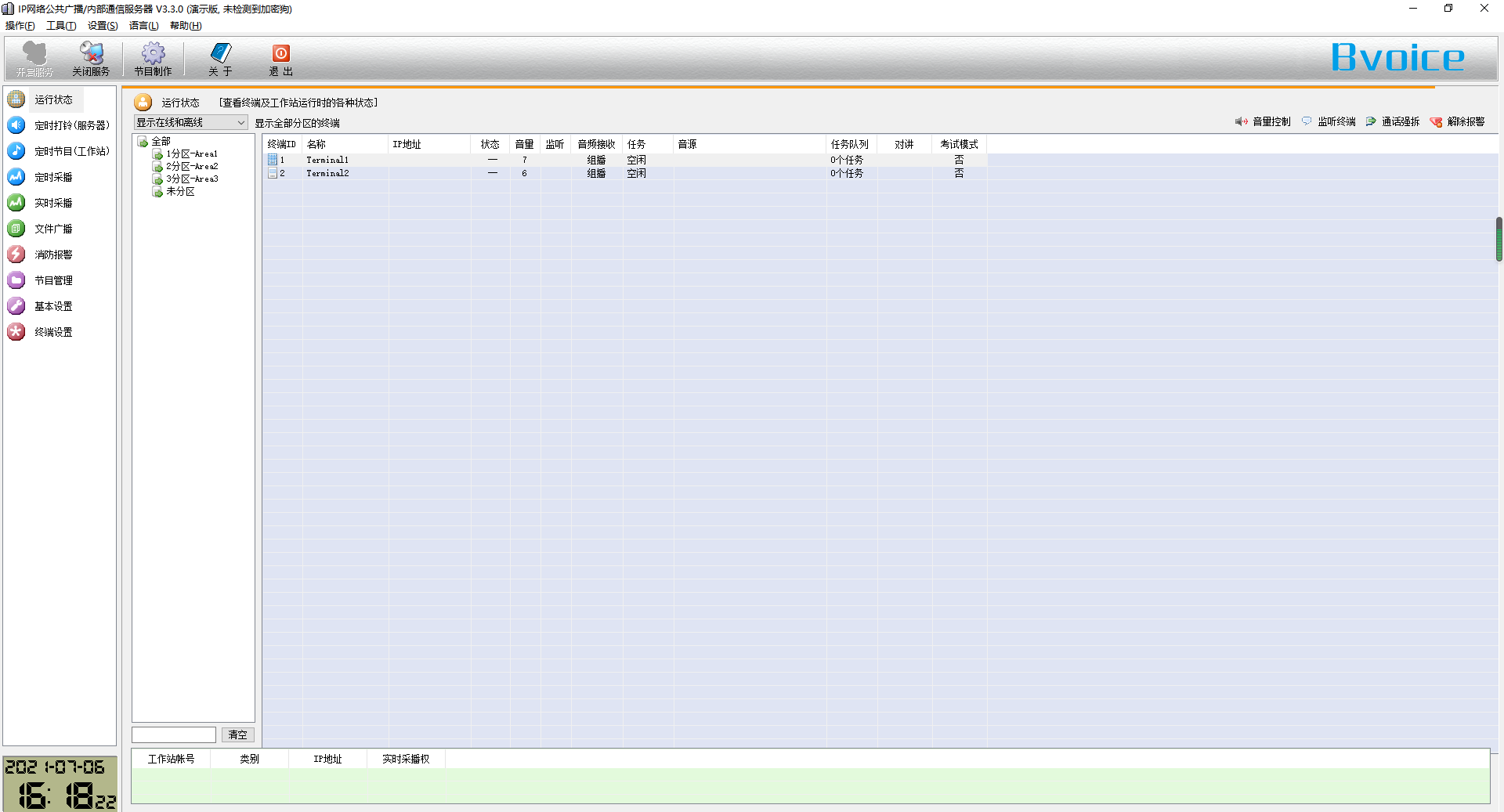The height and width of the screenshot is (812, 1504).
Task: Open the 语言(L) menu
Action: (143, 26)
